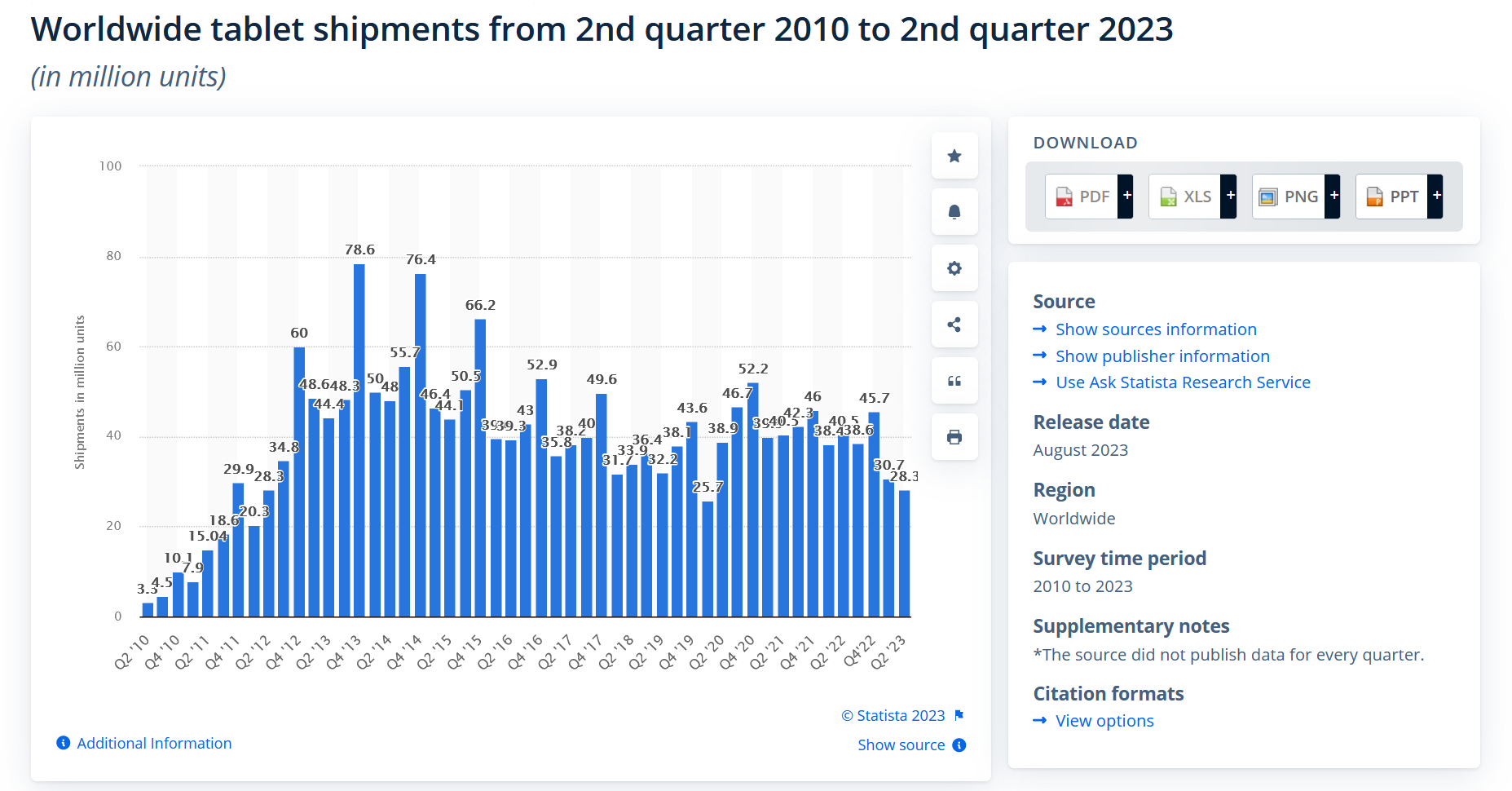Open chart settings gear icon
Image resolution: width=1512 pixels, height=791 pixels.
[954, 268]
